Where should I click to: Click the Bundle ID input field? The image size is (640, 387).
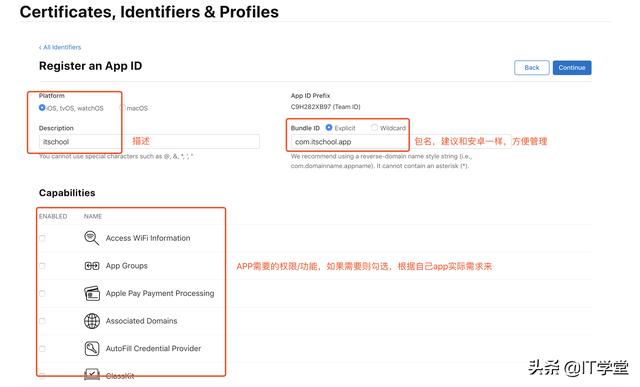coord(401,142)
